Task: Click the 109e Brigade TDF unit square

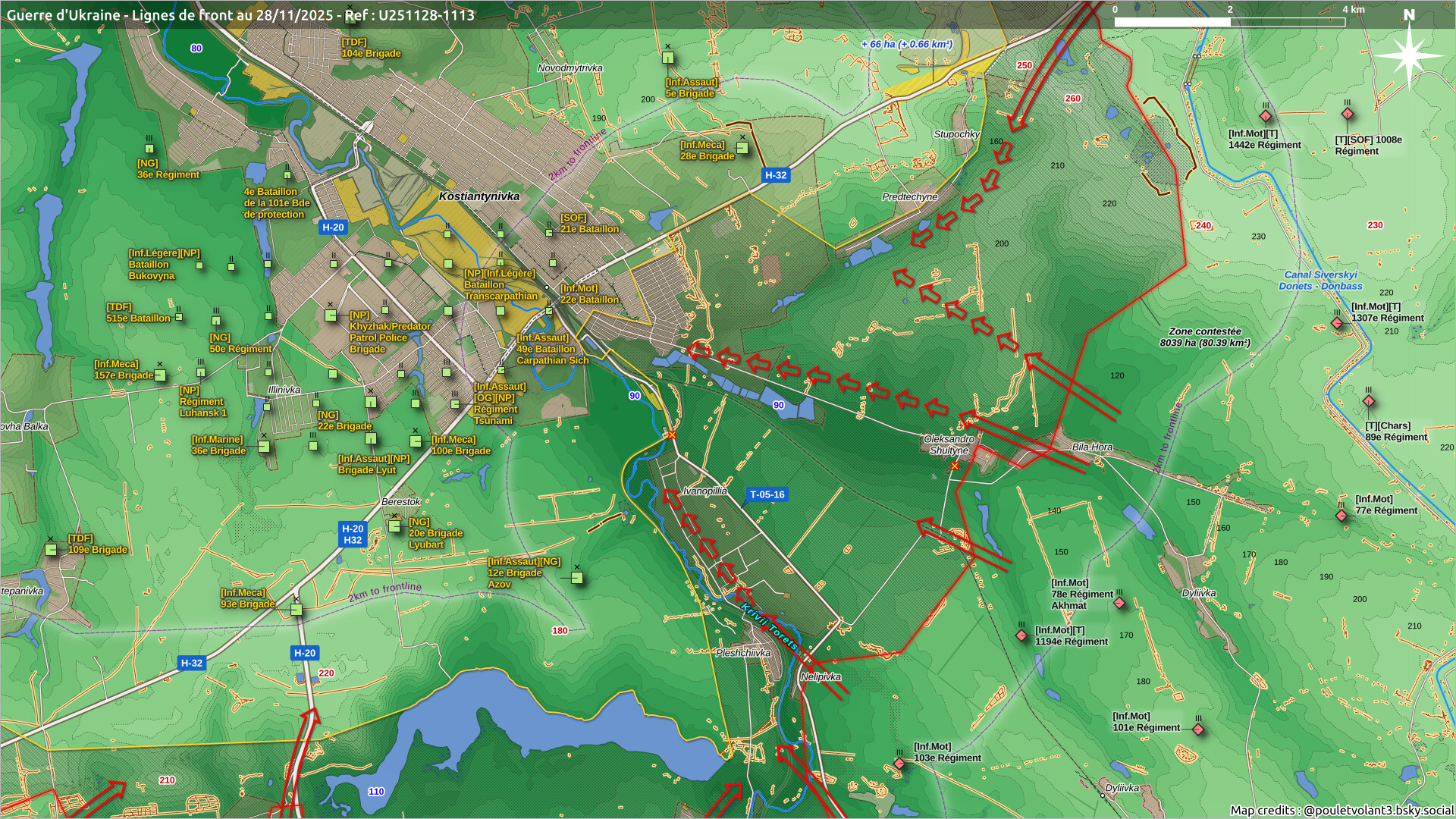Action: pyautogui.click(x=51, y=550)
